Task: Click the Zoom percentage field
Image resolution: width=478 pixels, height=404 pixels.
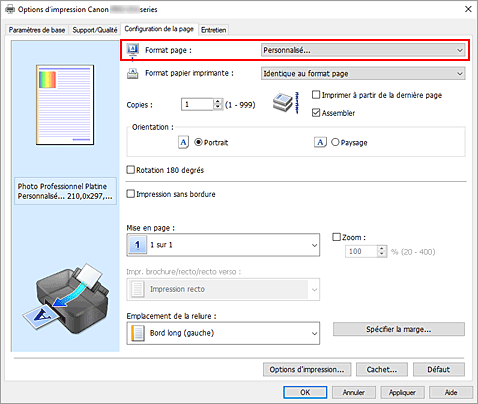Action: (361, 251)
